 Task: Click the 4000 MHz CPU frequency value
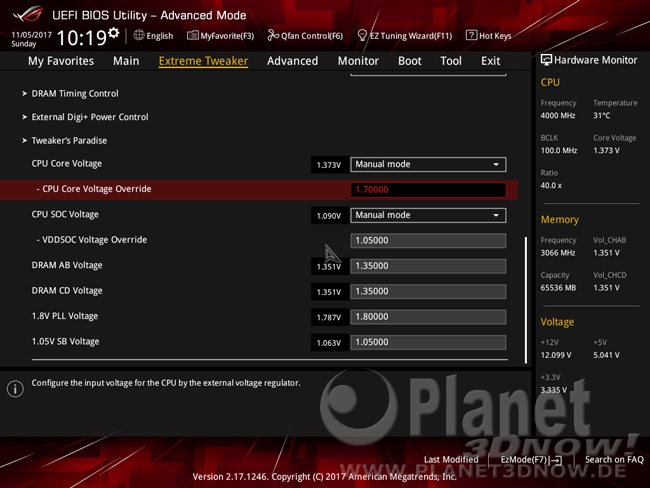click(x=558, y=116)
